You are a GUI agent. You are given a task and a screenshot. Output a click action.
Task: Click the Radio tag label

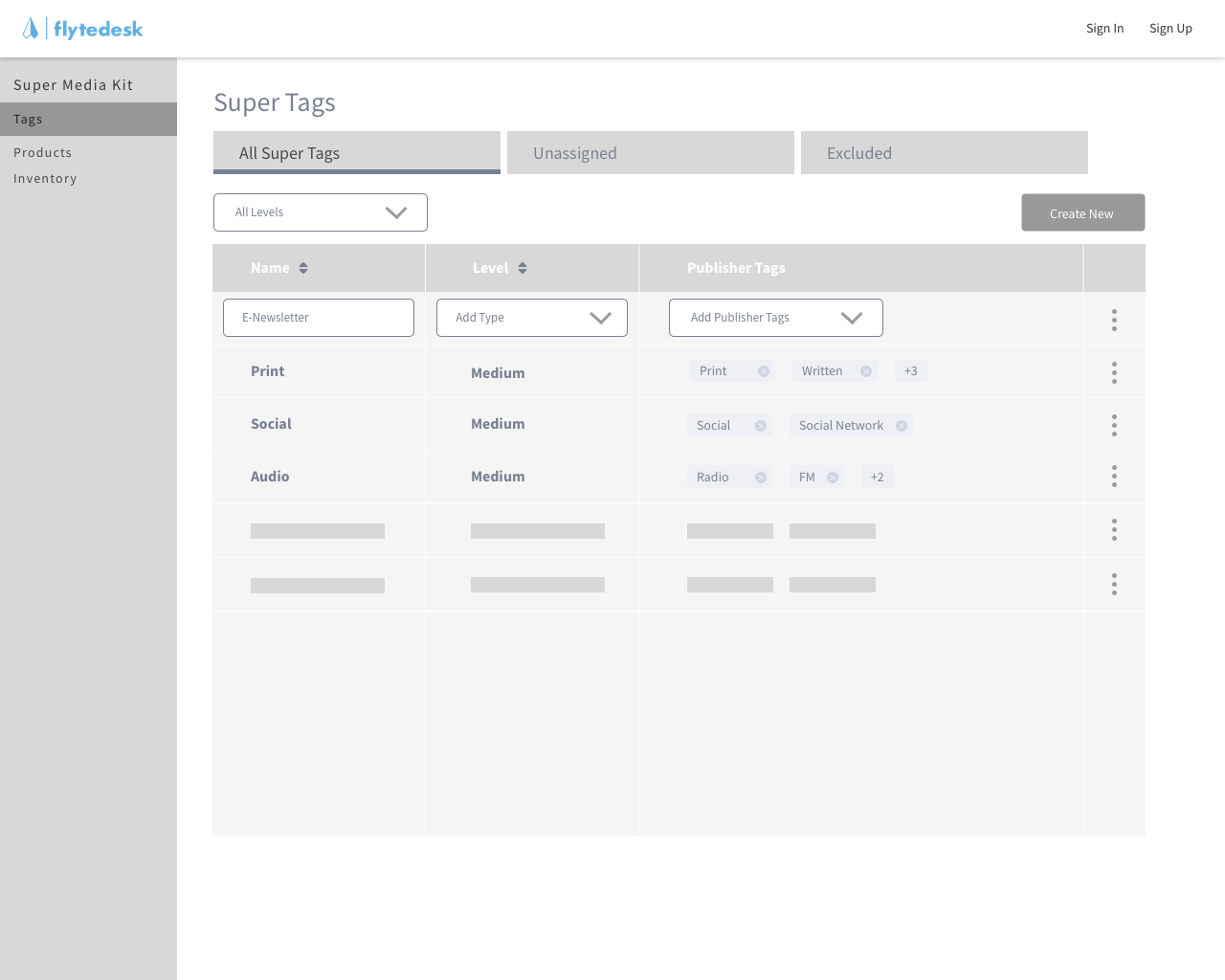[713, 478]
